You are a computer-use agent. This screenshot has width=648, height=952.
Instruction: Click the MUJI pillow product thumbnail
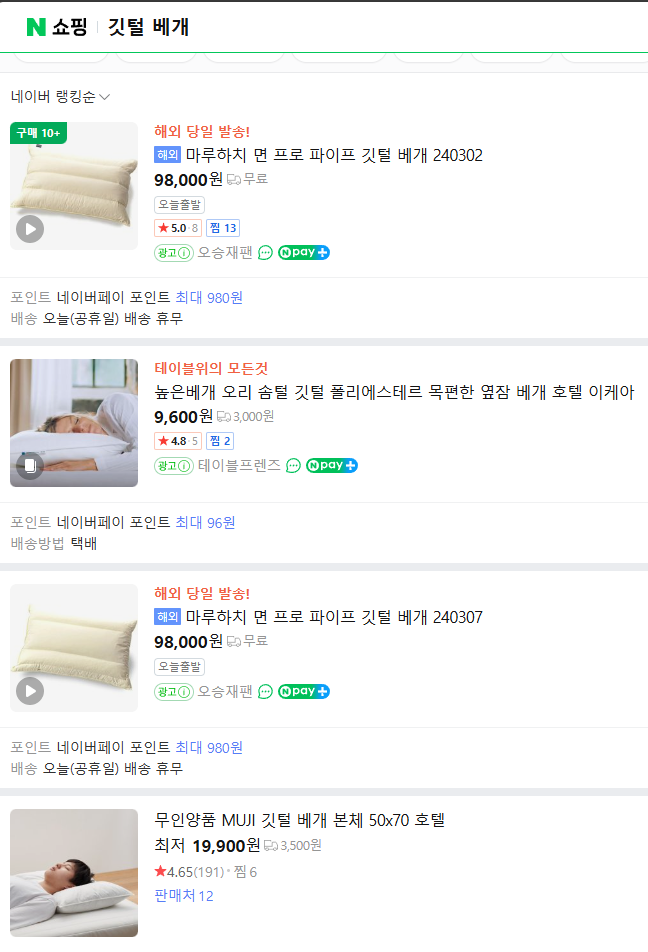[x=73, y=872]
